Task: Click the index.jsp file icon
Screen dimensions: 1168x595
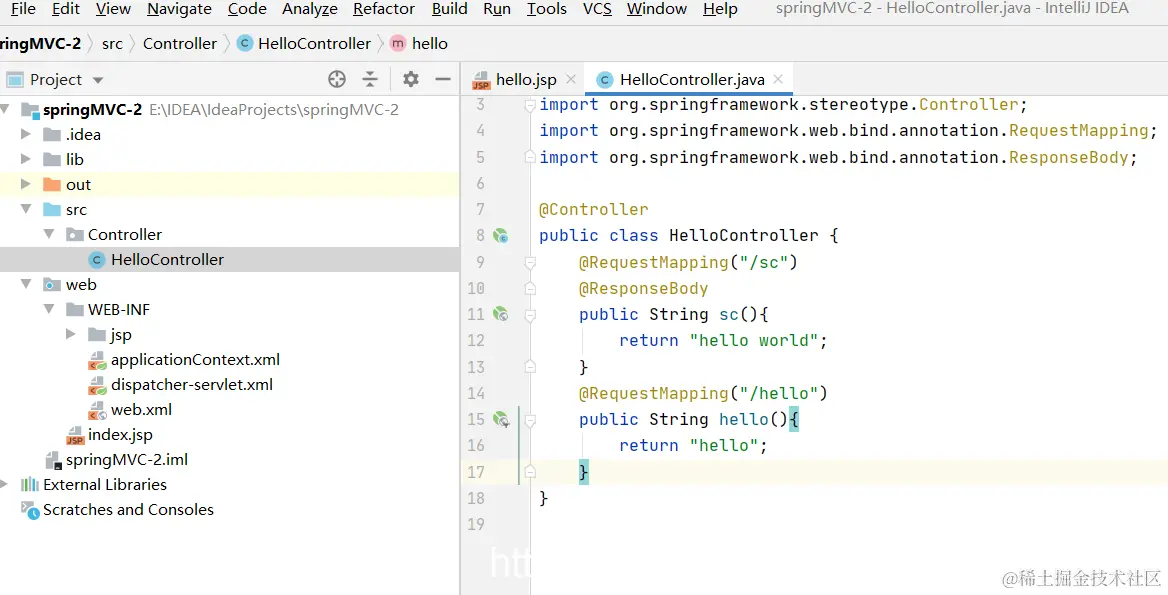Action: tap(75, 436)
